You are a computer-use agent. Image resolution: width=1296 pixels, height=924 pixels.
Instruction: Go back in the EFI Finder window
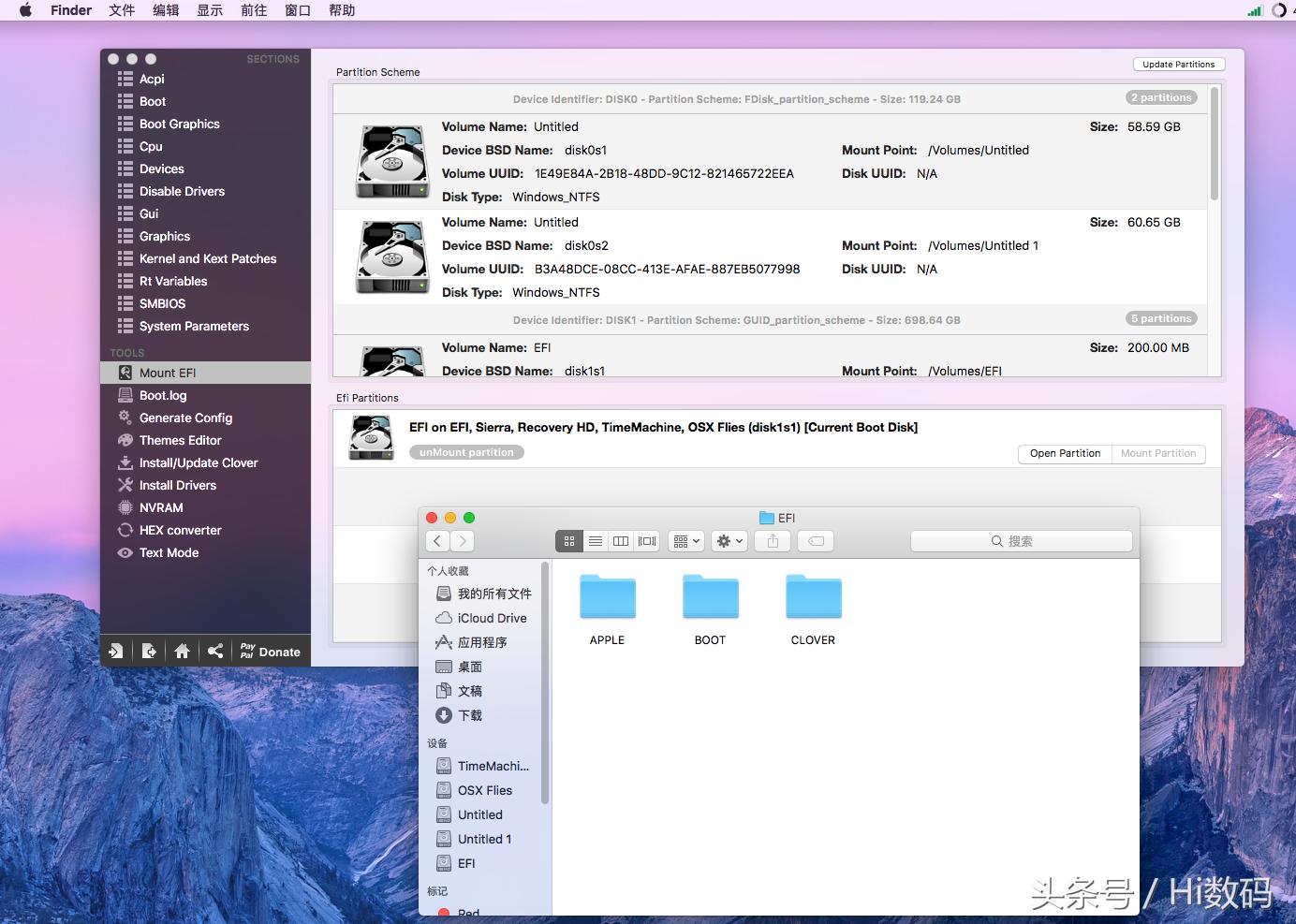437,541
